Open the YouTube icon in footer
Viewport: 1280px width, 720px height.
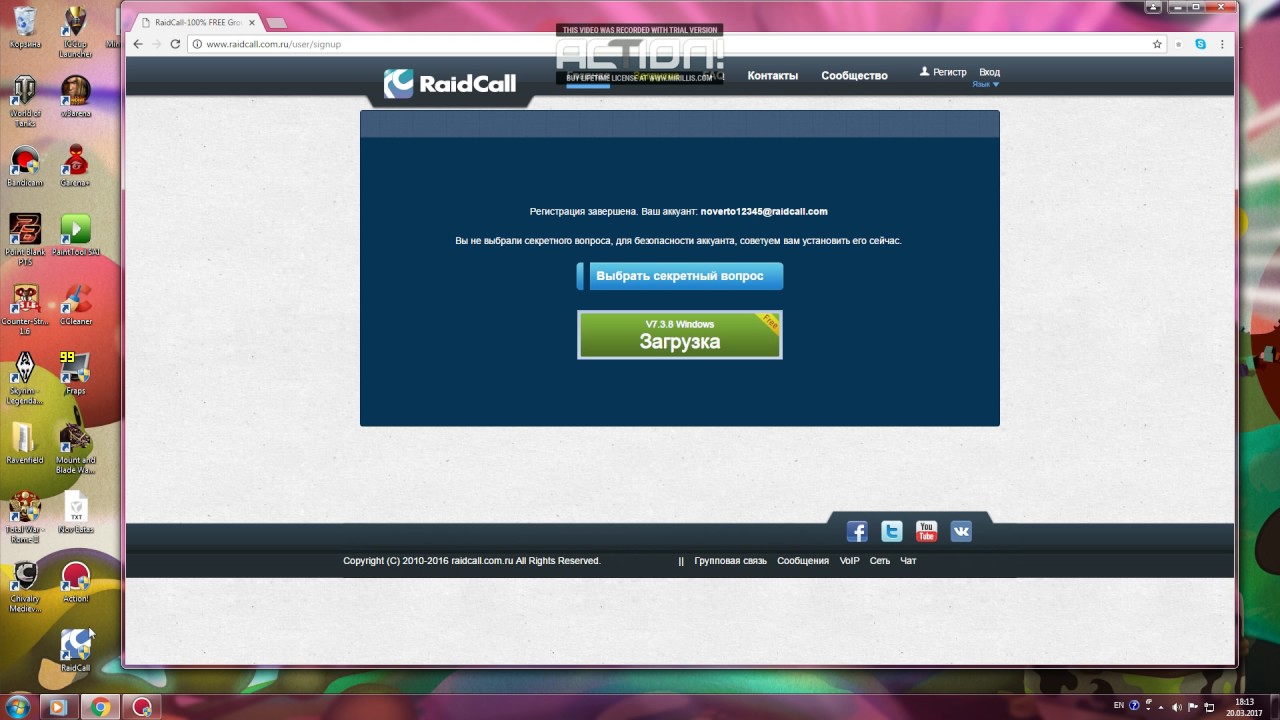coord(926,531)
